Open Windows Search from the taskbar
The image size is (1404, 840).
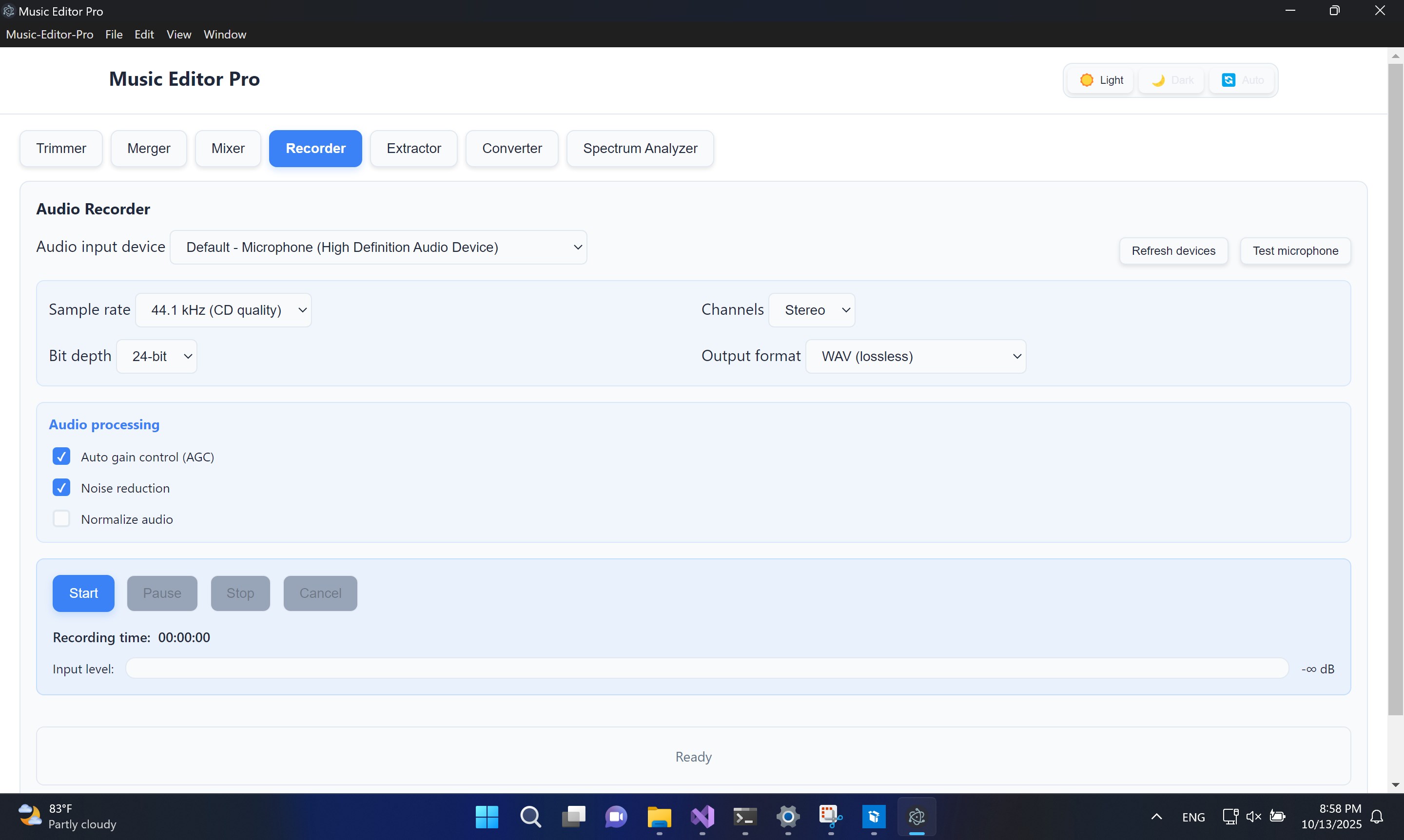(530, 817)
